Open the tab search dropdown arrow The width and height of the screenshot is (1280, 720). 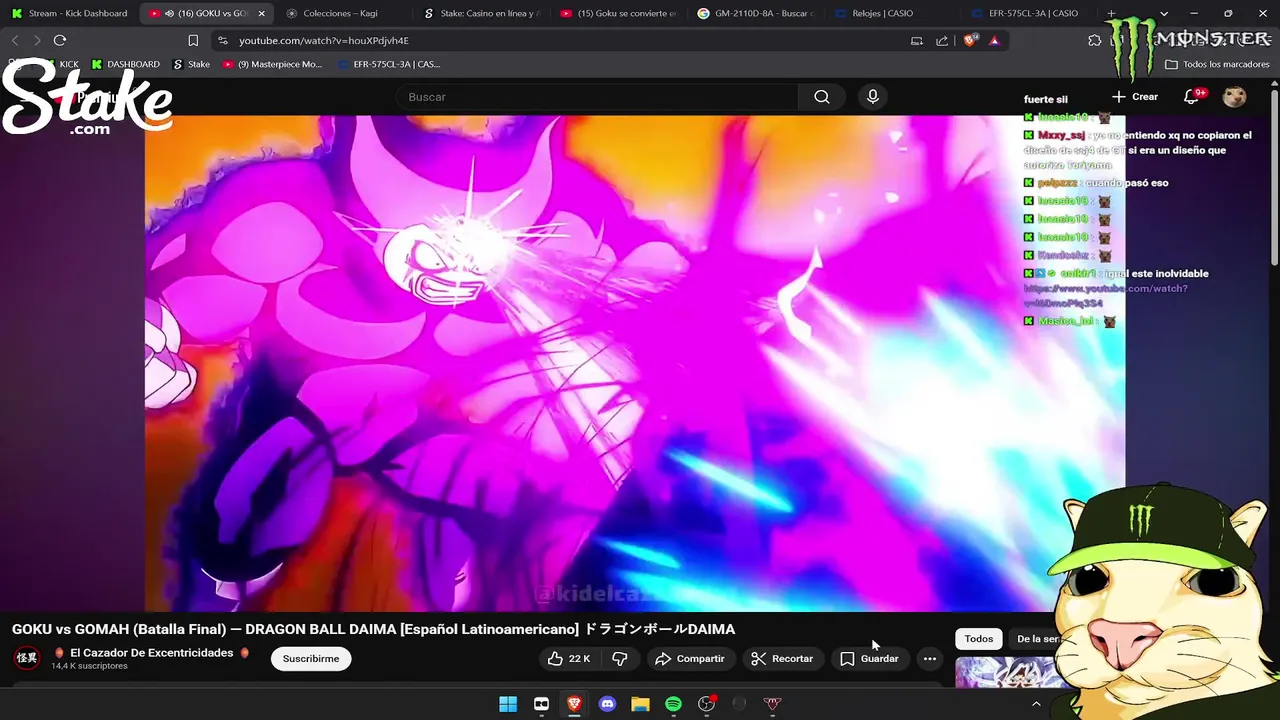[1164, 14]
